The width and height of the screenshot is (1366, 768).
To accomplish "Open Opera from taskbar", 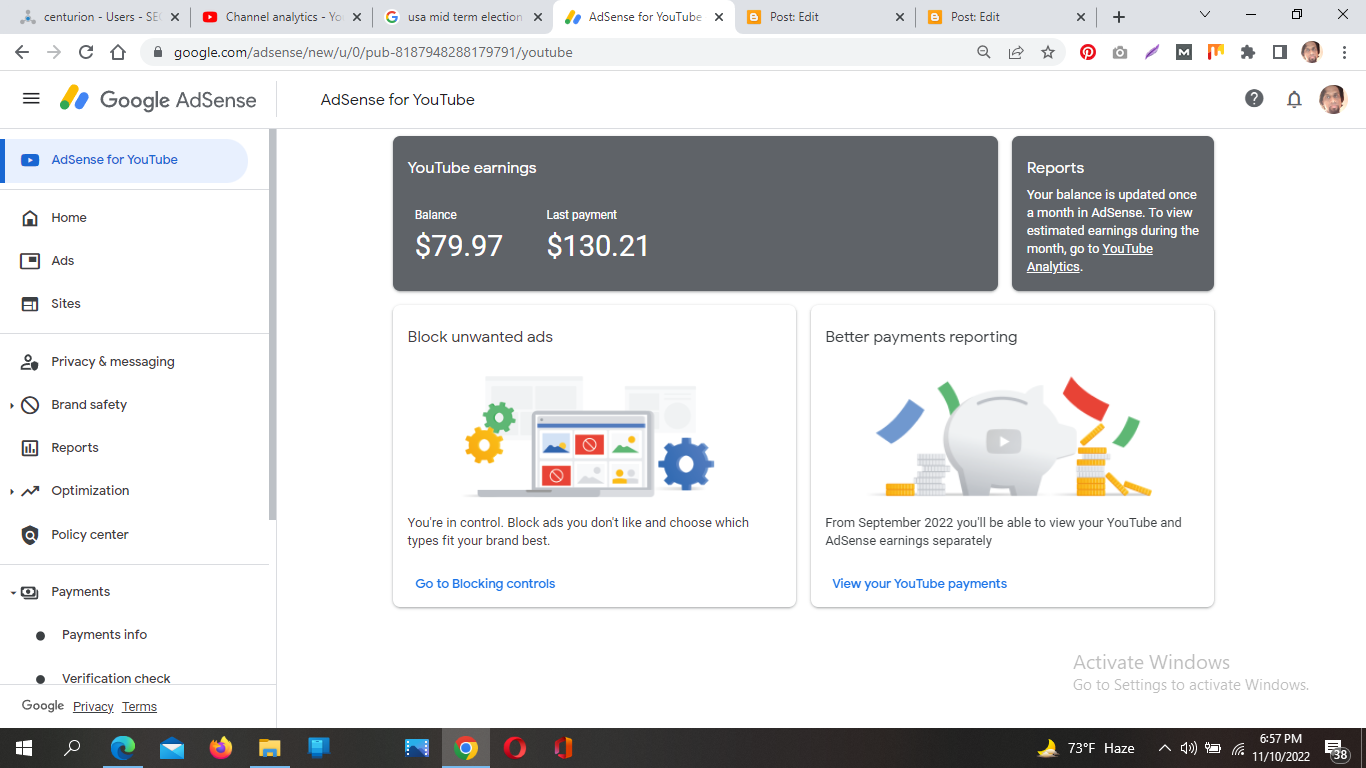I will pos(515,748).
